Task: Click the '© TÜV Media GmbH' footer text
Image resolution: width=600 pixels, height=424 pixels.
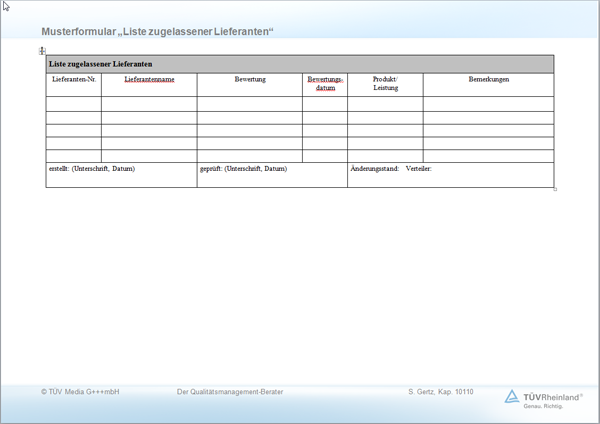Action: (x=80, y=392)
